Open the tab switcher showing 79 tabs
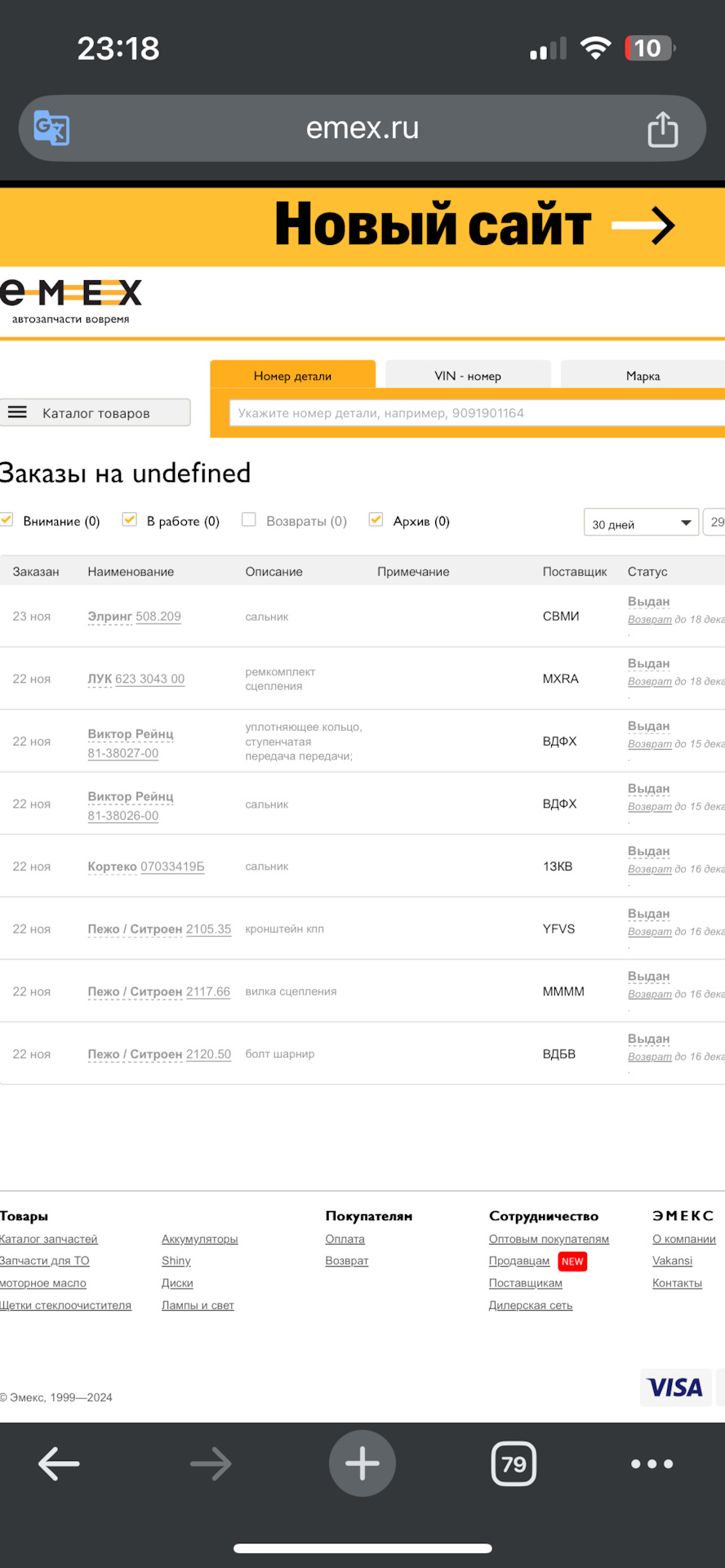The image size is (725, 1568). 514,1463
